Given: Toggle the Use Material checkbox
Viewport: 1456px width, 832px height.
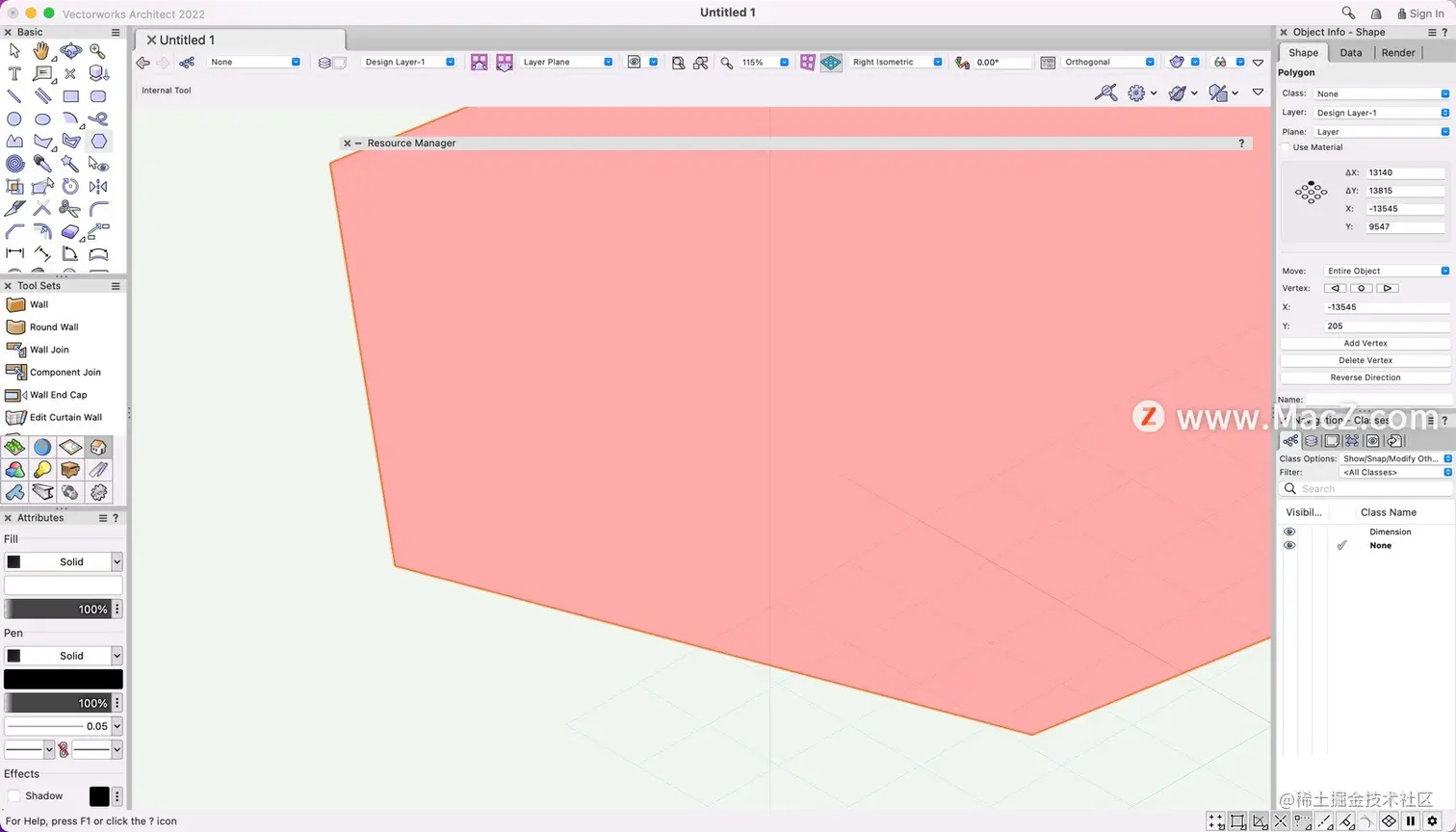Looking at the screenshot, I should (x=1286, y=147).
